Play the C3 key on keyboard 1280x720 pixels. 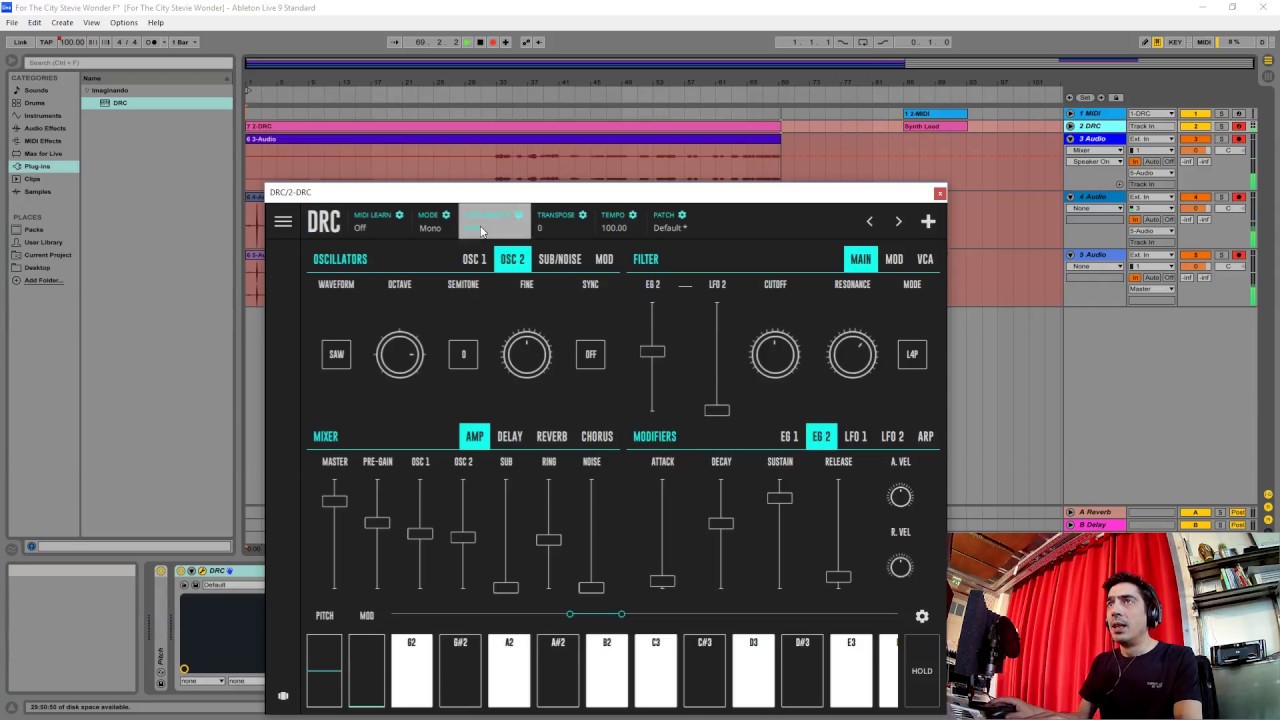click(x=656, y=671)
